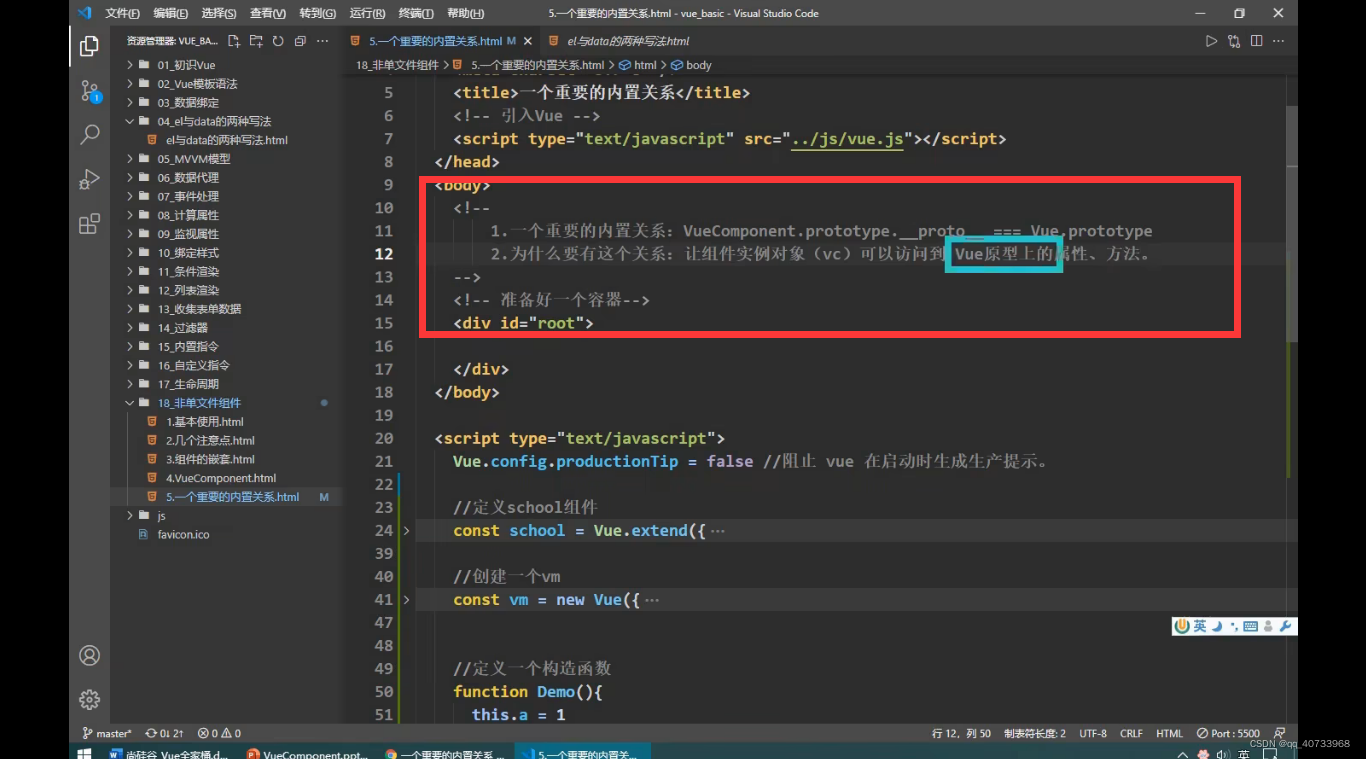The image size is (1366, 759).
Task: Open the 选择(S) menu
Action: point(219,13)
